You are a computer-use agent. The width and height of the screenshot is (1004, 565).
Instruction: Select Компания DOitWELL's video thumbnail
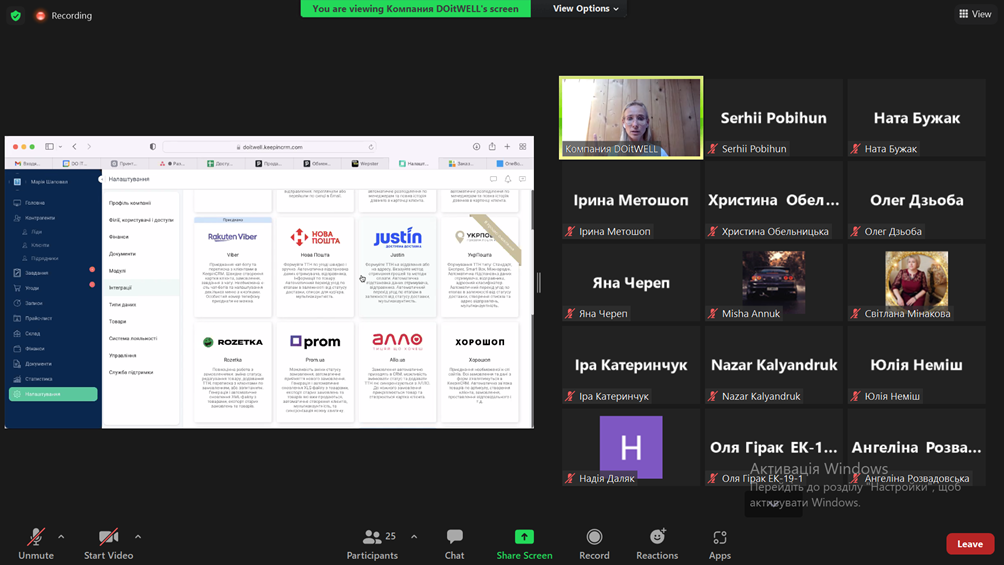tap(631, 117)
